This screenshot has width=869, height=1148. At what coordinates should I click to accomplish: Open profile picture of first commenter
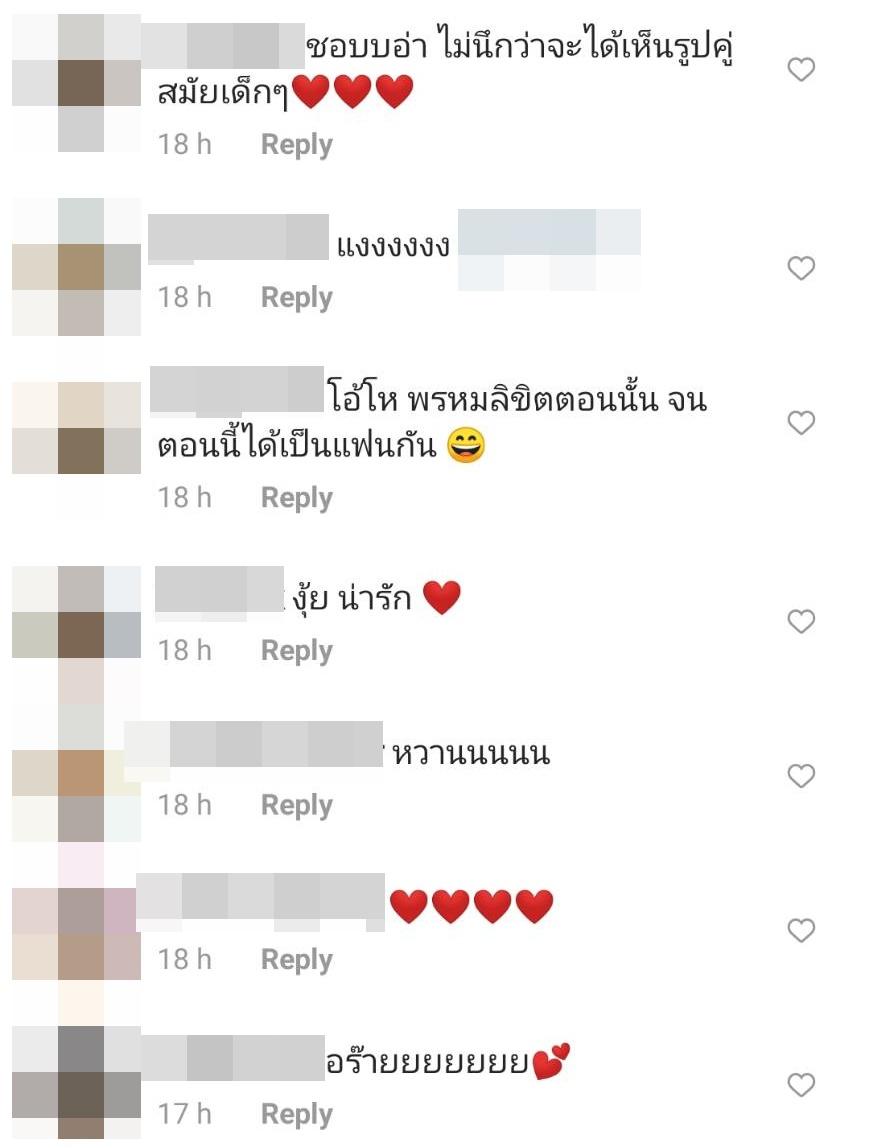[77, 83]
